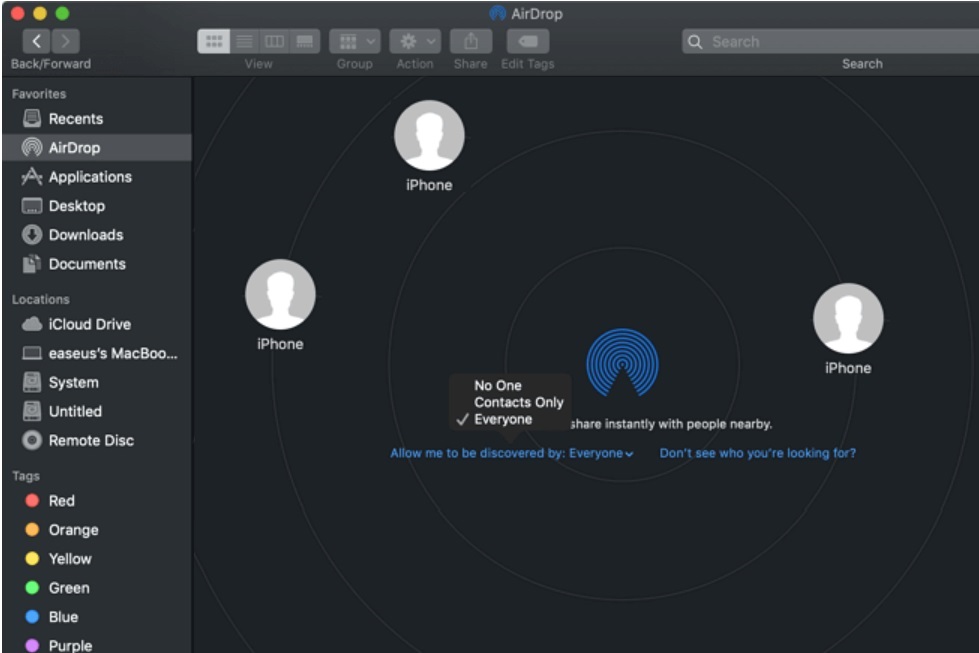The width and height of the screenshot is (979, 653).
Task: Open the Group dropdown in toolbar
Action: point(354,41)
